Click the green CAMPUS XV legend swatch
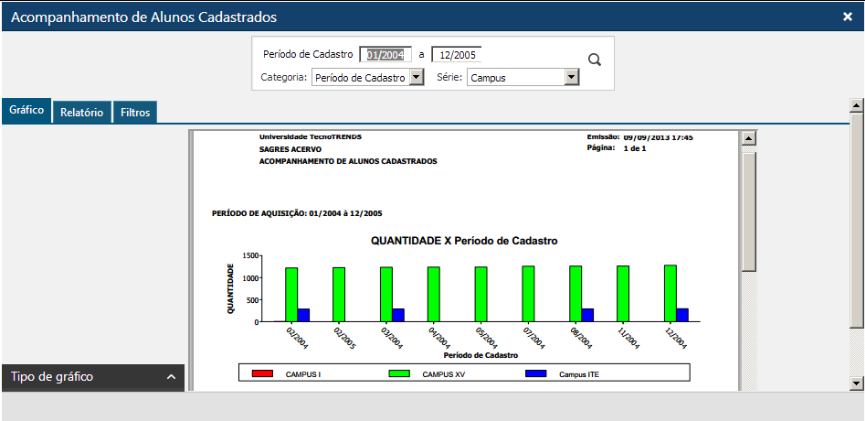 tap(399, 374)
